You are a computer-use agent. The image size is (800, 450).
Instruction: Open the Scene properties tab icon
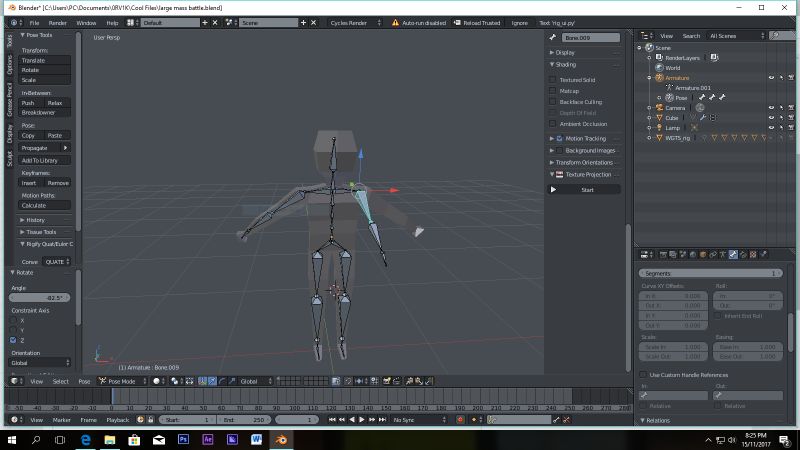tap(683, 254)
